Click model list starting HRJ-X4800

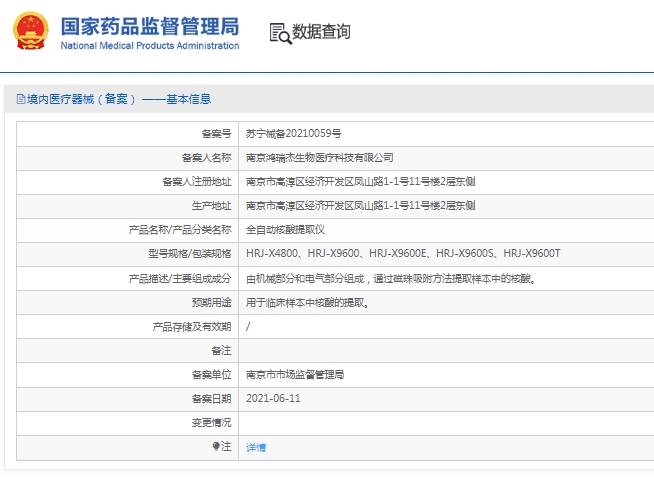click(403, 253)
